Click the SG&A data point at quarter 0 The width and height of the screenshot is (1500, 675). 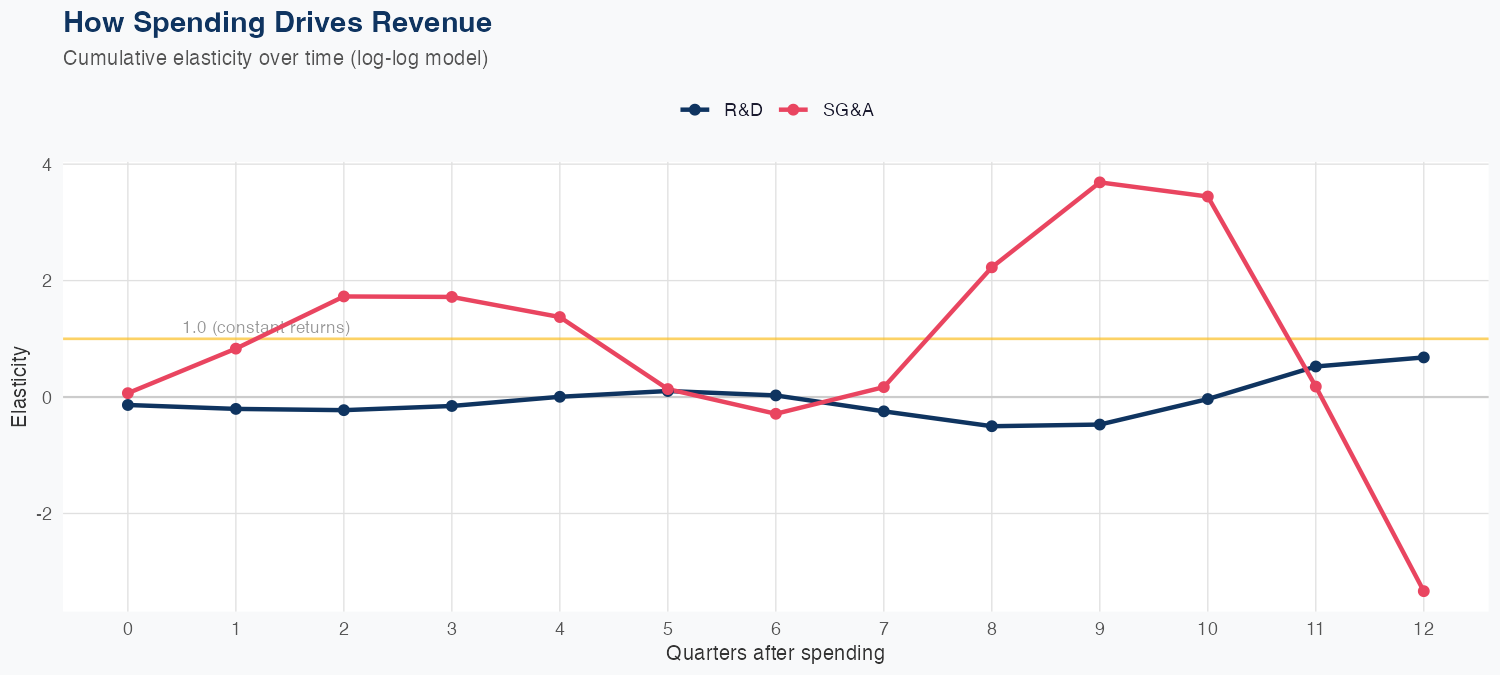[128, 393]
